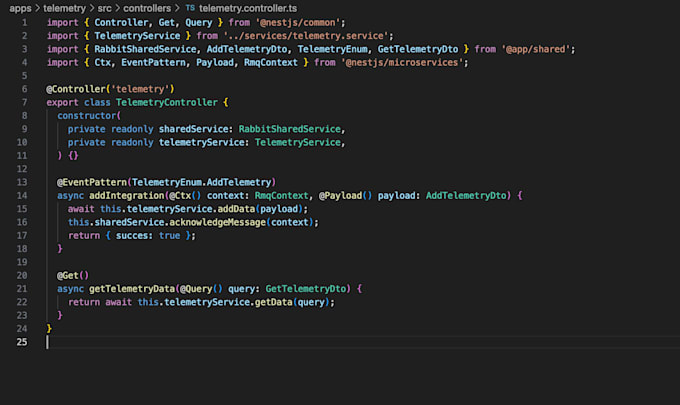Click the '@nestjs/common' import string
Viewport: 680px width, 405px height.
[x=298, y=23]
